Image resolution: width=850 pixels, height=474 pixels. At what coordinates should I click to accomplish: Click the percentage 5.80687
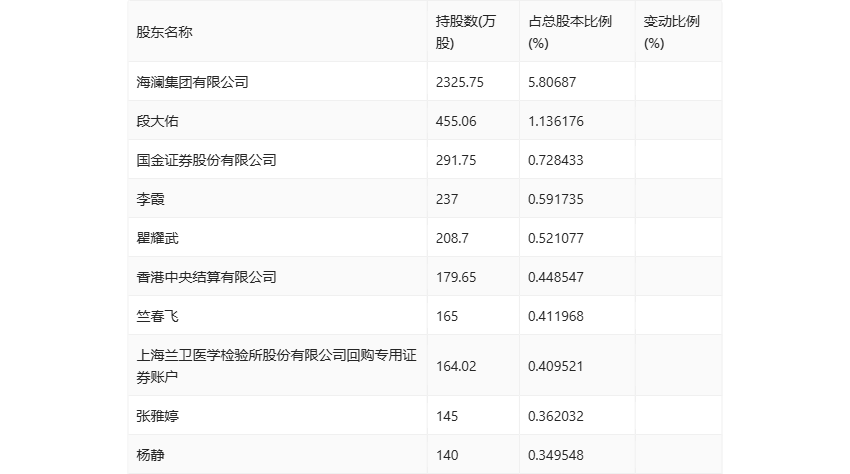click(x=552, y=82)
